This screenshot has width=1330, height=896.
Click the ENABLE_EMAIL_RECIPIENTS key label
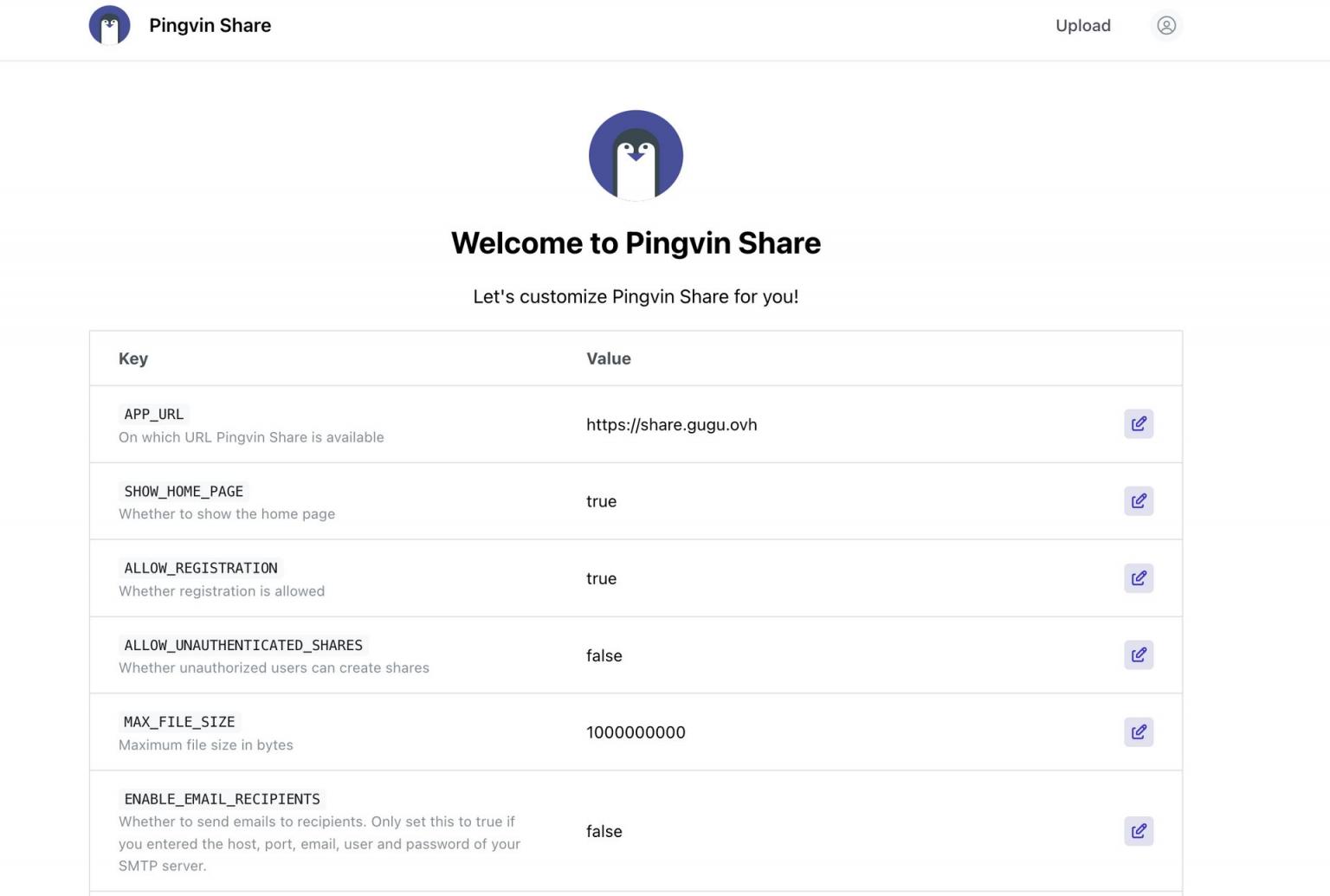(222, 799)
